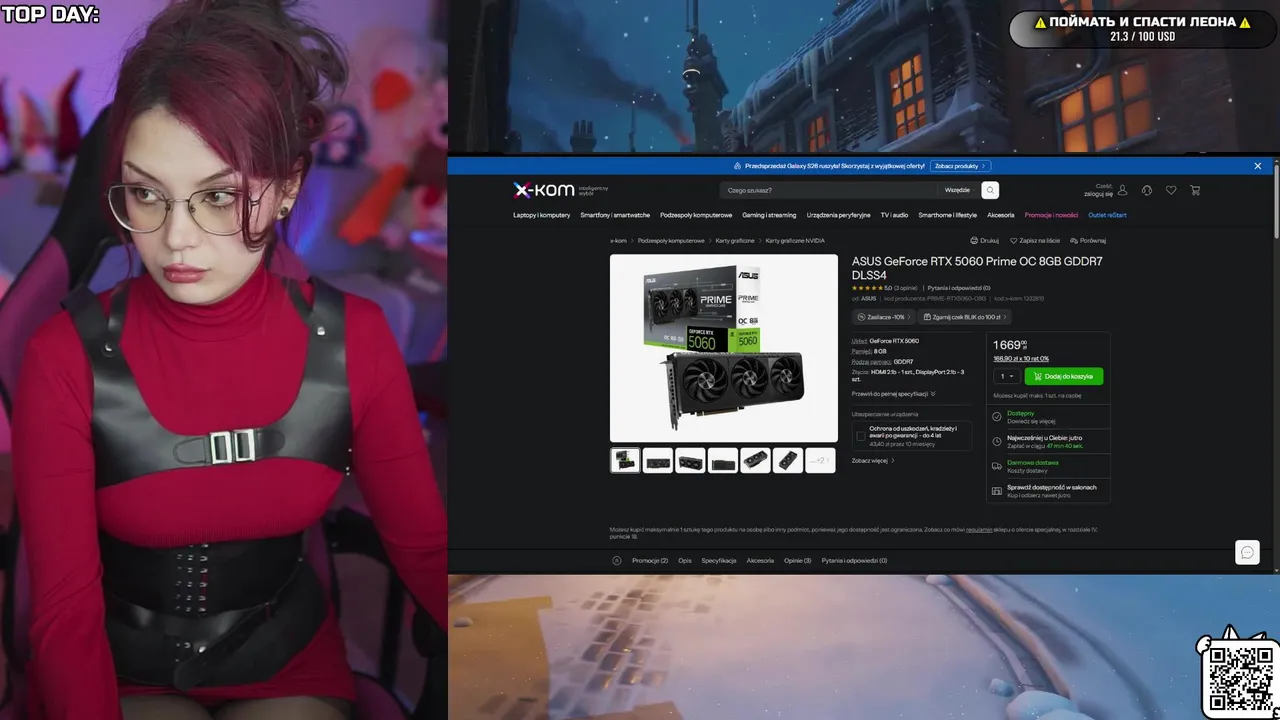Viewport: 1280px width, 720px height.
Task: Open Smarthome i lifestyle menu
Action: pos(948,215)
